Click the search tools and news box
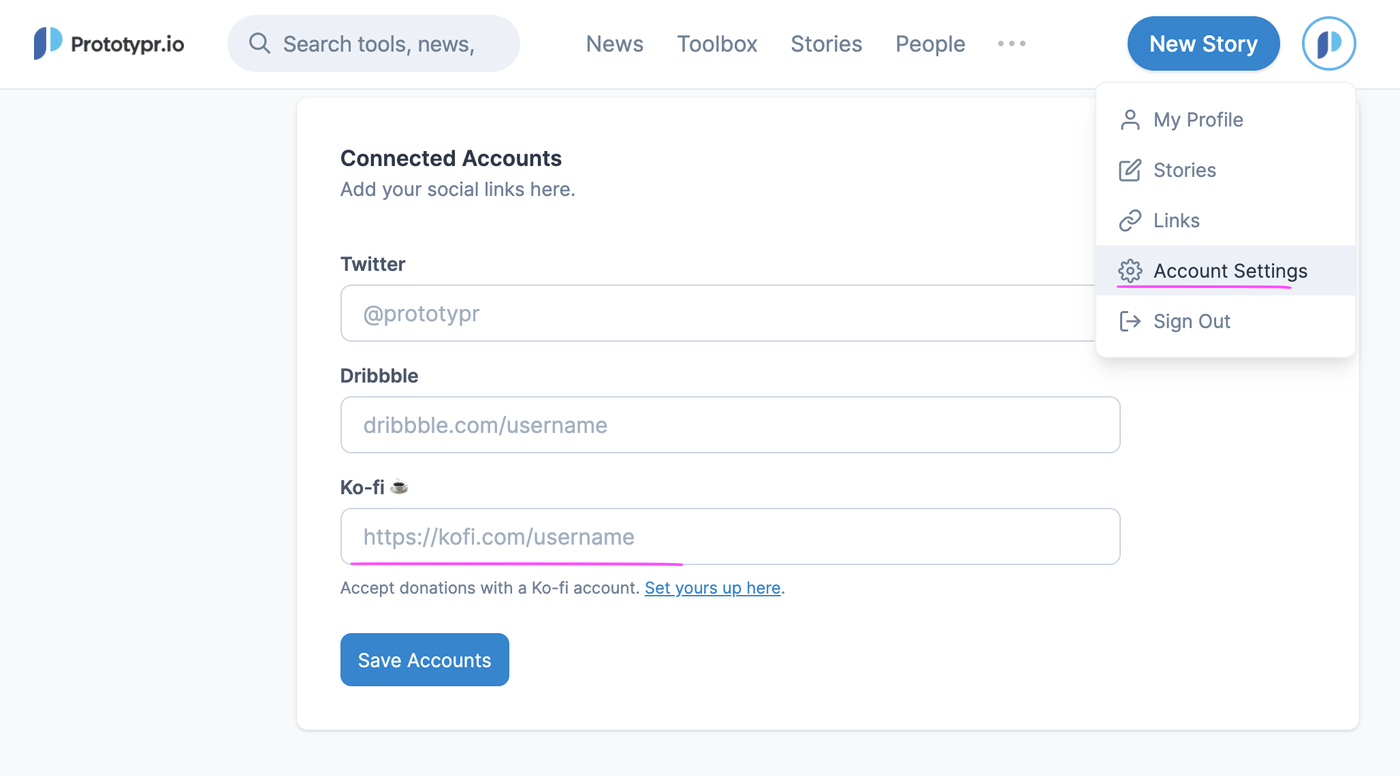Image resolution: width=1400 pixels, height=776 pixels. [390, 44]
